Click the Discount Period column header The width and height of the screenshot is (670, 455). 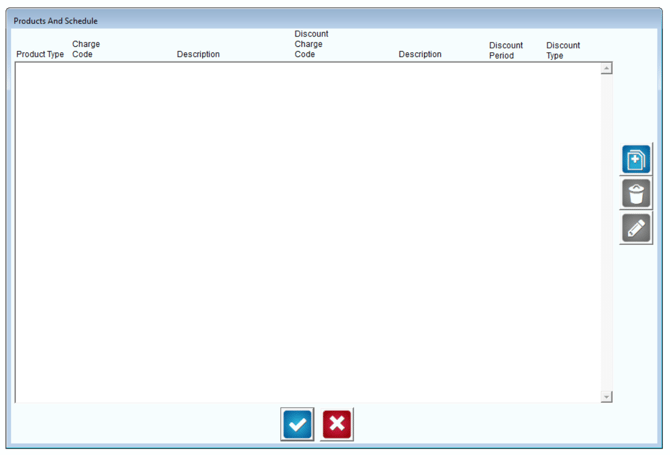[x=506, y=50]
